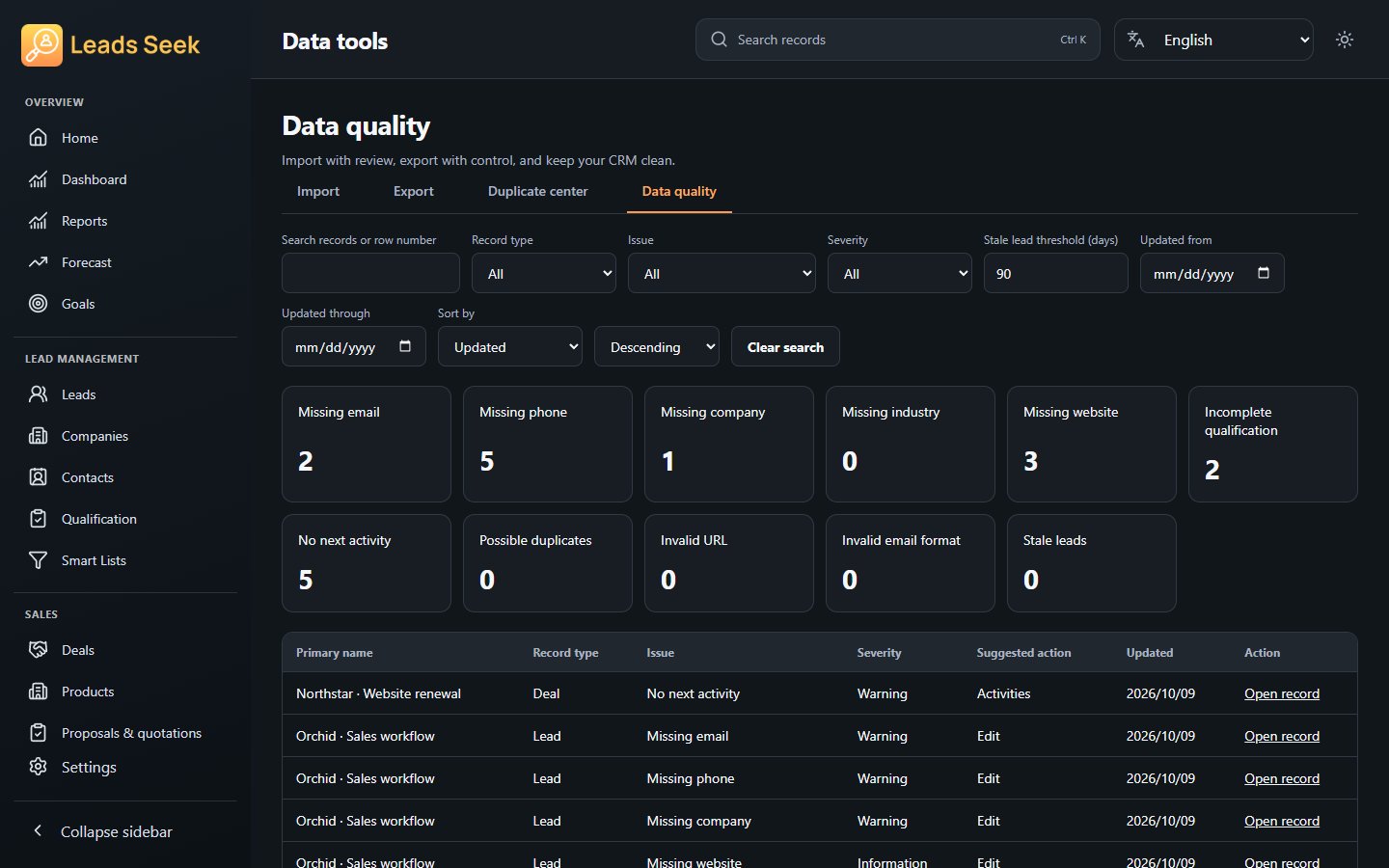Open the English language dropdown
Screen dimensions: 1389x868
(x=1213, y=40)
